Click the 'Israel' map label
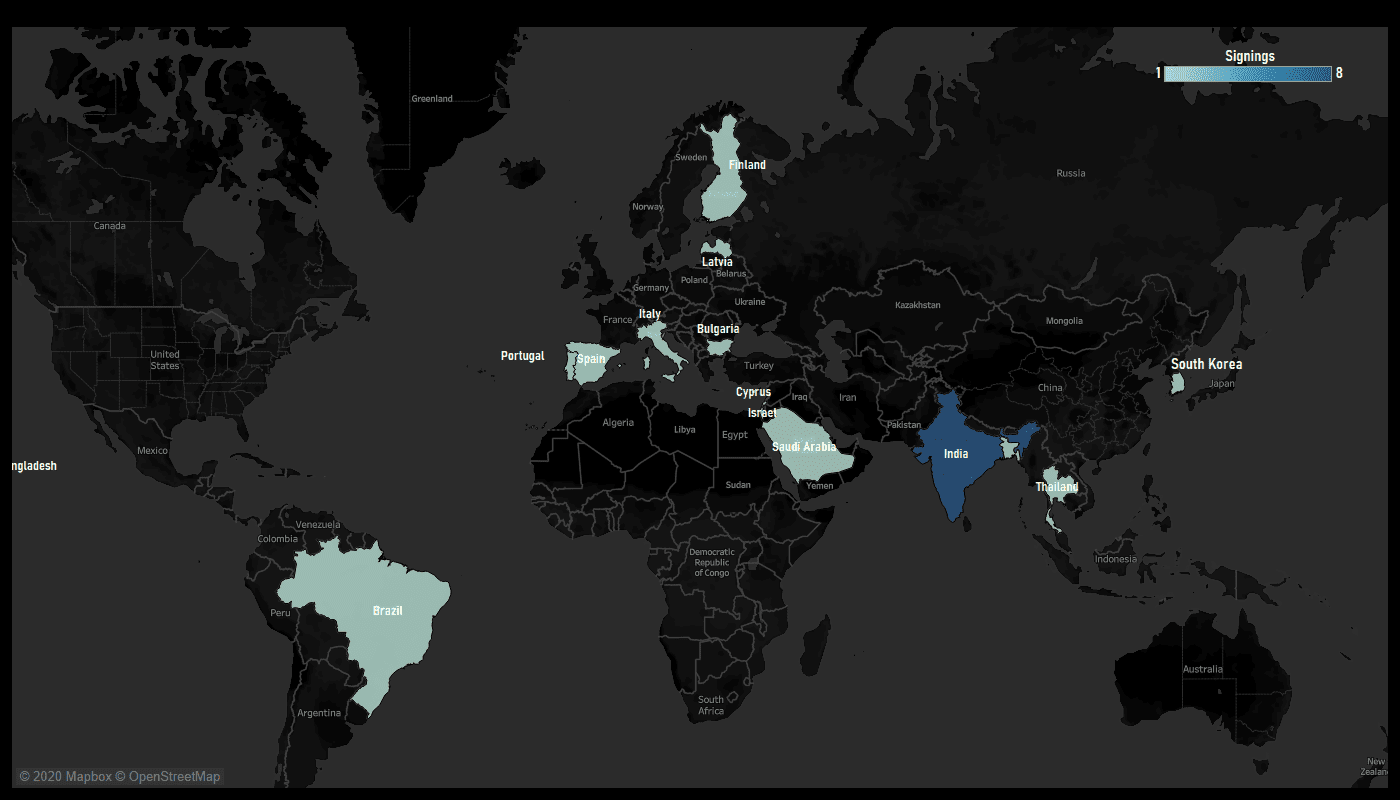Image resolution: width=1400 pixels, height=800 pixels. tap(761, 412)
